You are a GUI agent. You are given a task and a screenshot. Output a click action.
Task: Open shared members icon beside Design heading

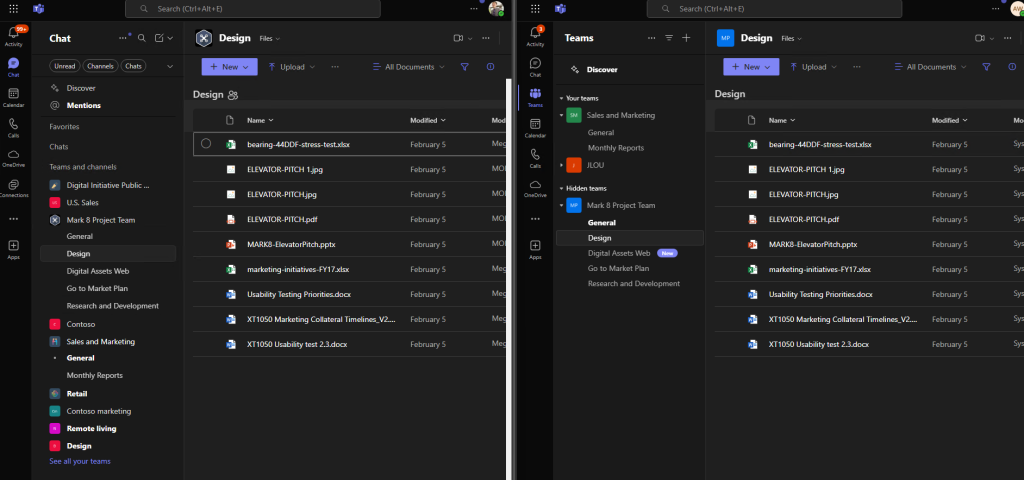pos(232,95)
